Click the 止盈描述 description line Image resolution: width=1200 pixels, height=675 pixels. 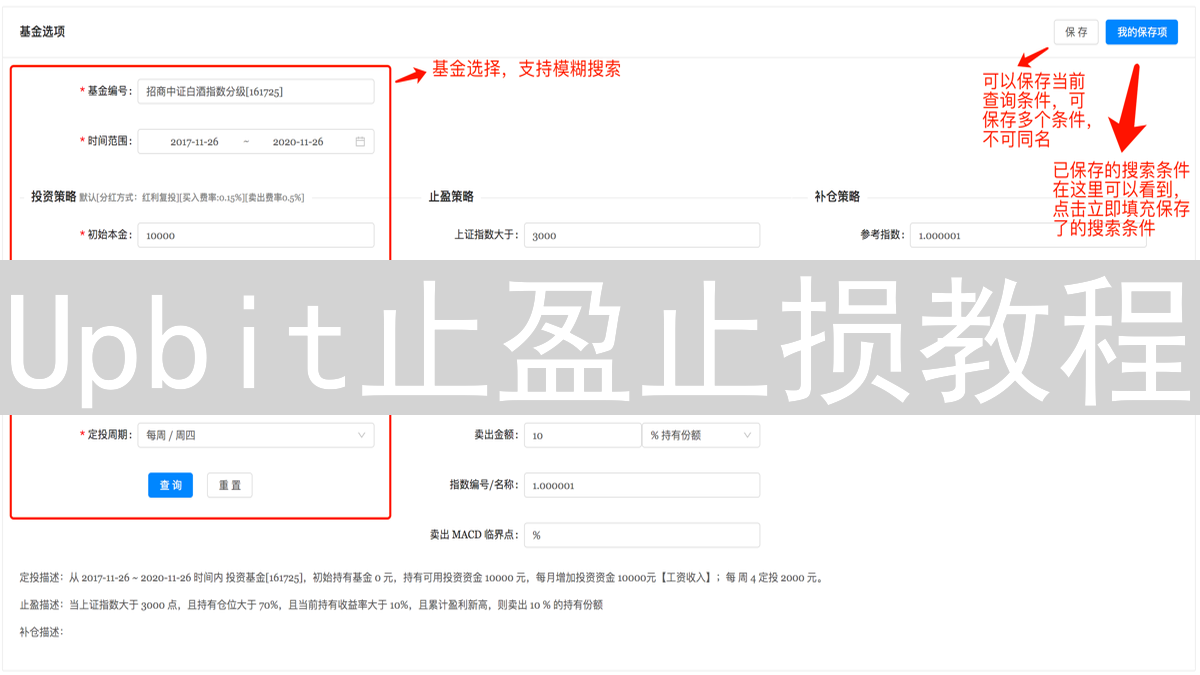click(x=311, y=604)
